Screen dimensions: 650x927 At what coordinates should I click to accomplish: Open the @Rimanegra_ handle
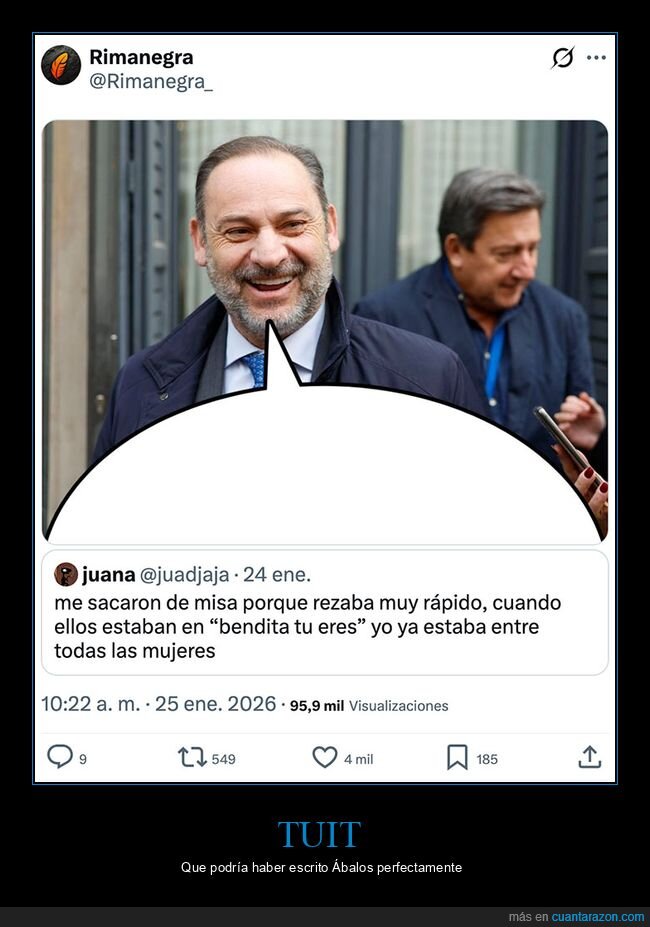point(151,82)
